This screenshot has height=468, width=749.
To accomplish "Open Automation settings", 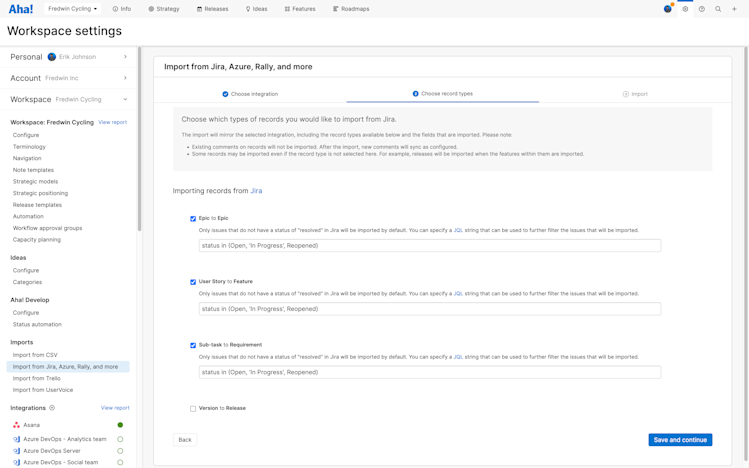I will pyautogui.click(x=28, y=216).
